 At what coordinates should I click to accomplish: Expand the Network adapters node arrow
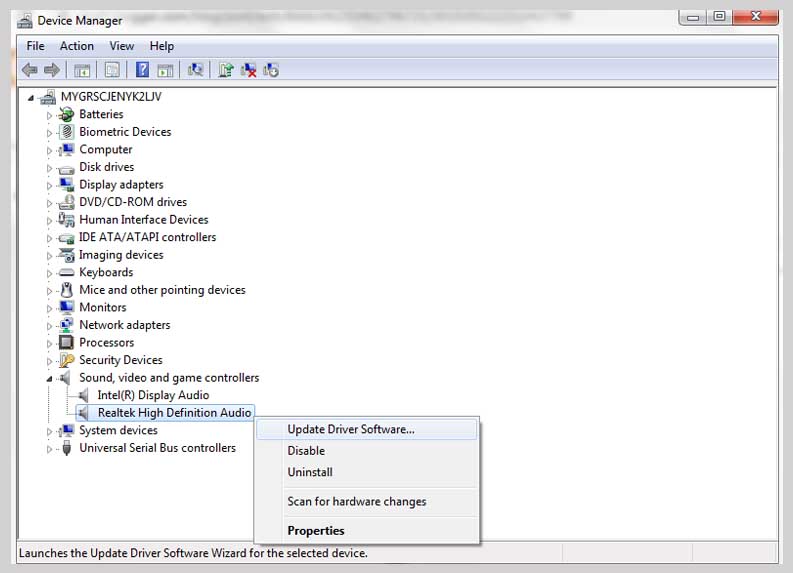49,326
